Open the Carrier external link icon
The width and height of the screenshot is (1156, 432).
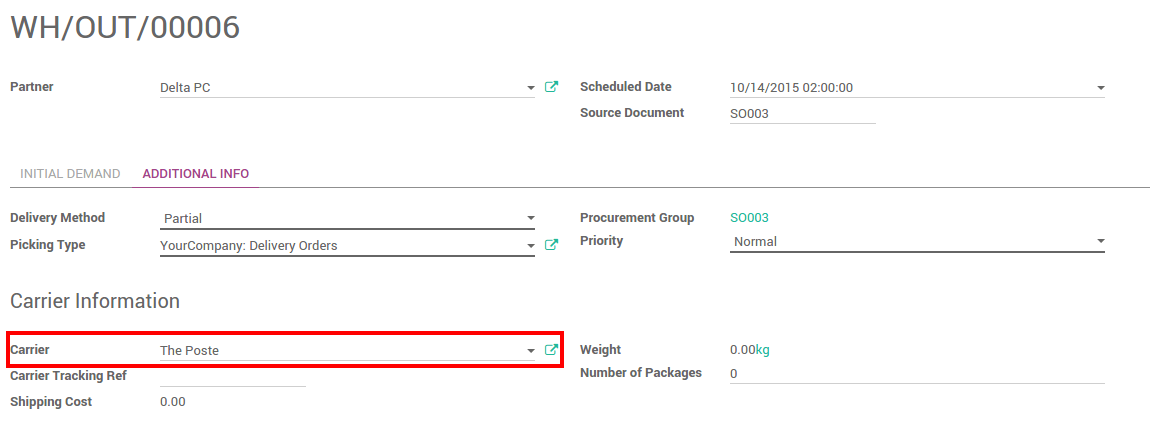point(551,350)
